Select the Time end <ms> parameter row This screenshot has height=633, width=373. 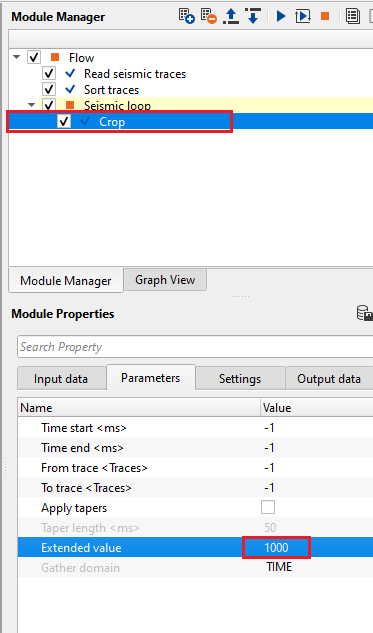195,447
